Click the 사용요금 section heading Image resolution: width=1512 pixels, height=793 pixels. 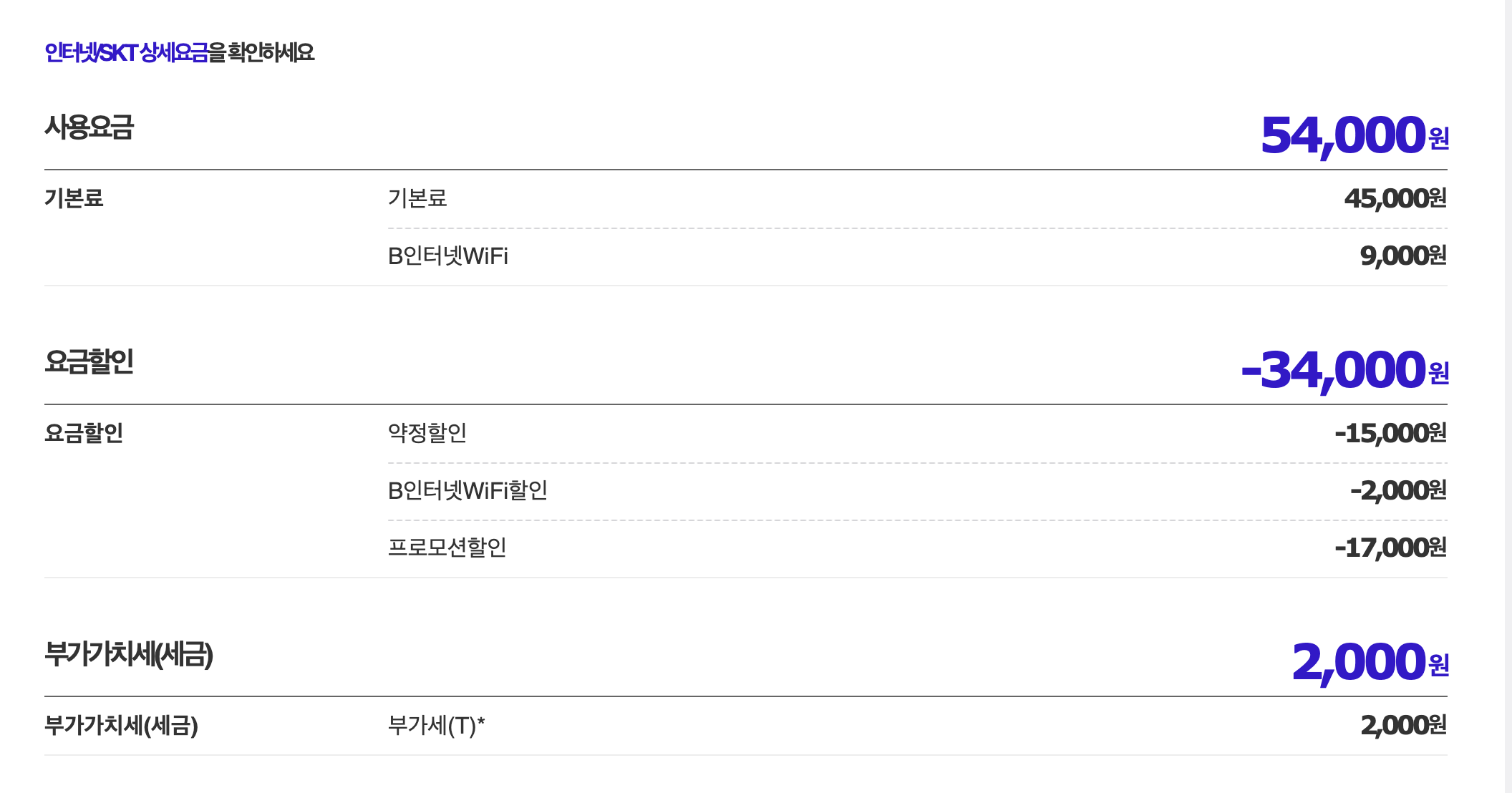click(89, 127)
